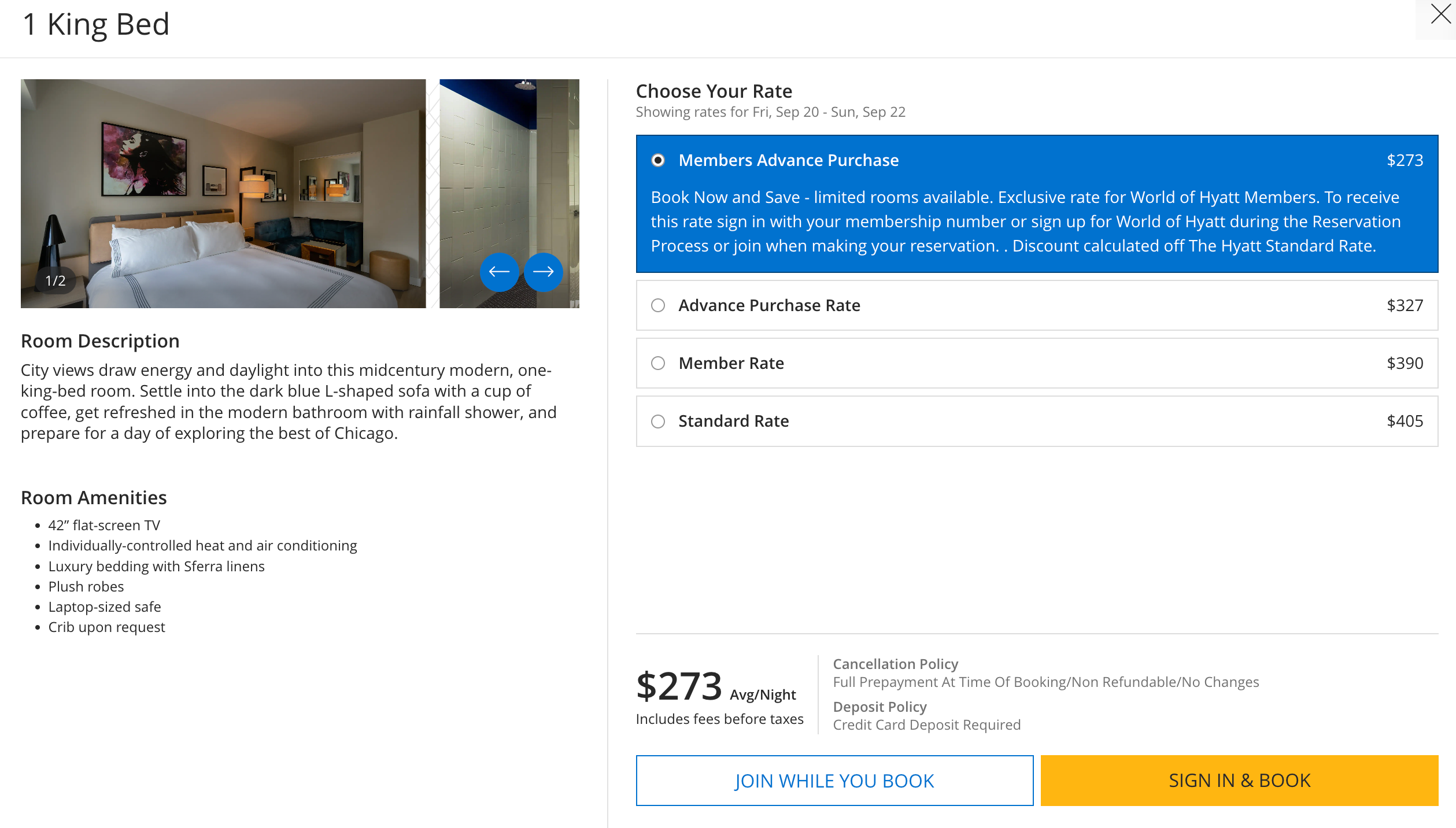
Task: Select the Standard Rate radio button
Action: click(x=658, y=421)
